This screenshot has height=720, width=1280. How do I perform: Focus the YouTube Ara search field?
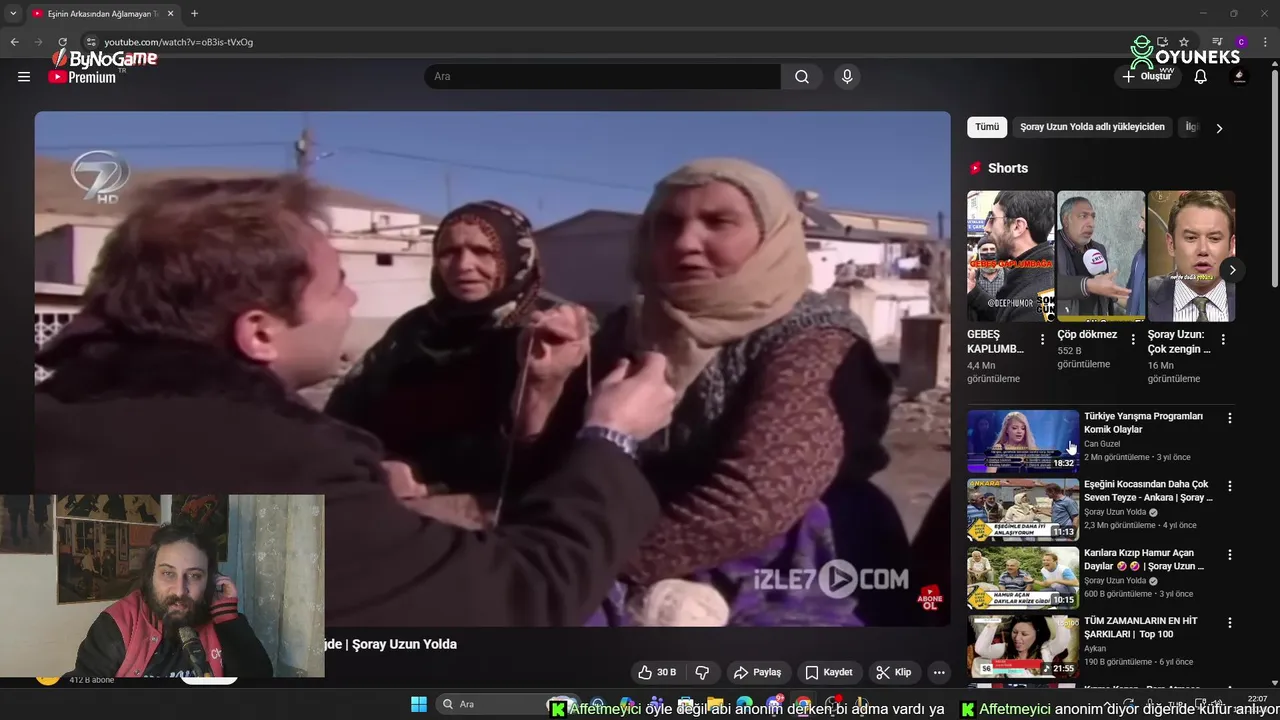(x=602, y=77)
